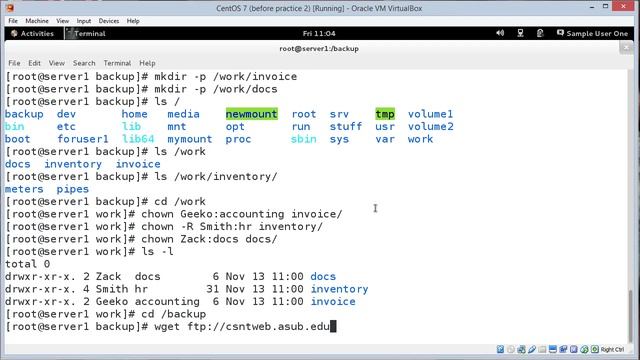This screenshot has width=640, height=360.
Task: Click the terminal title 'root@server1:/backup'
Action: pyautogui.click(x=319, y=49)
